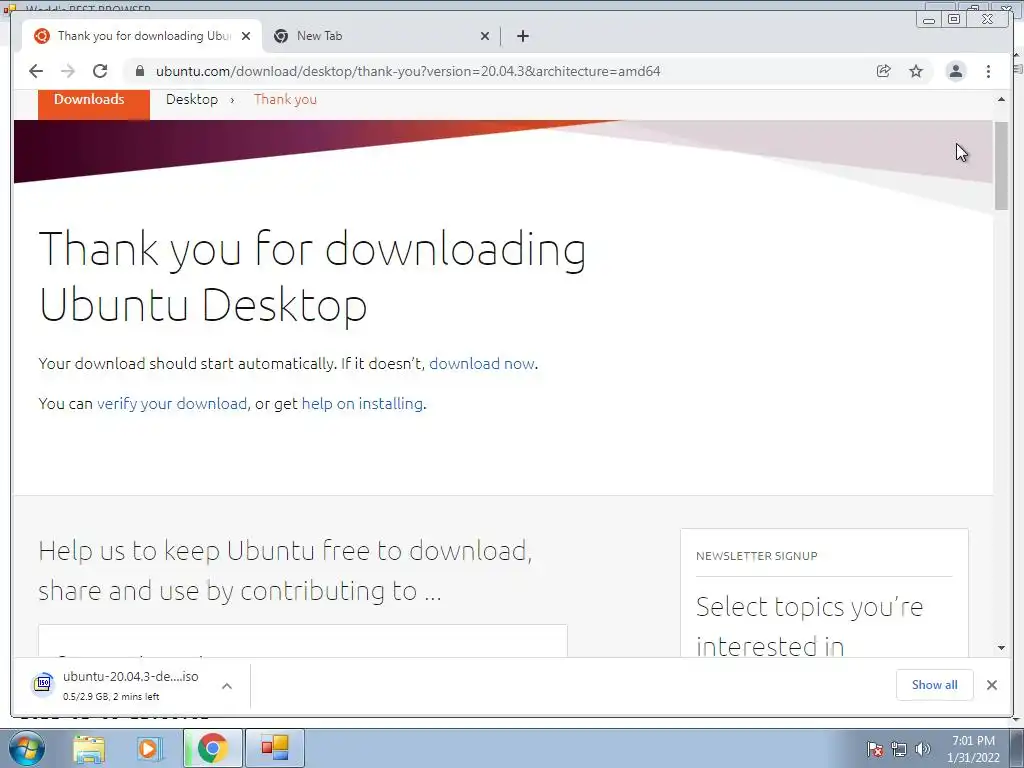The image size is (1024, 768).
Task: Open the taskbar clock and date
Action: pos(973,749)
